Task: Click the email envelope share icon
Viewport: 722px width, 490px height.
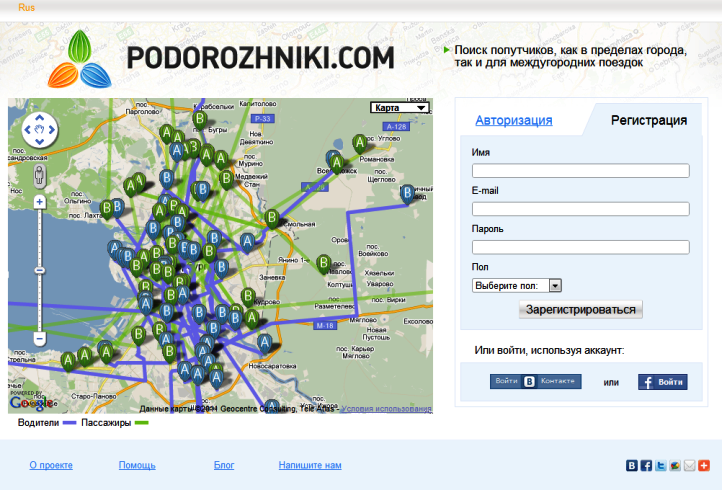Action: click(x=690, y=466)
